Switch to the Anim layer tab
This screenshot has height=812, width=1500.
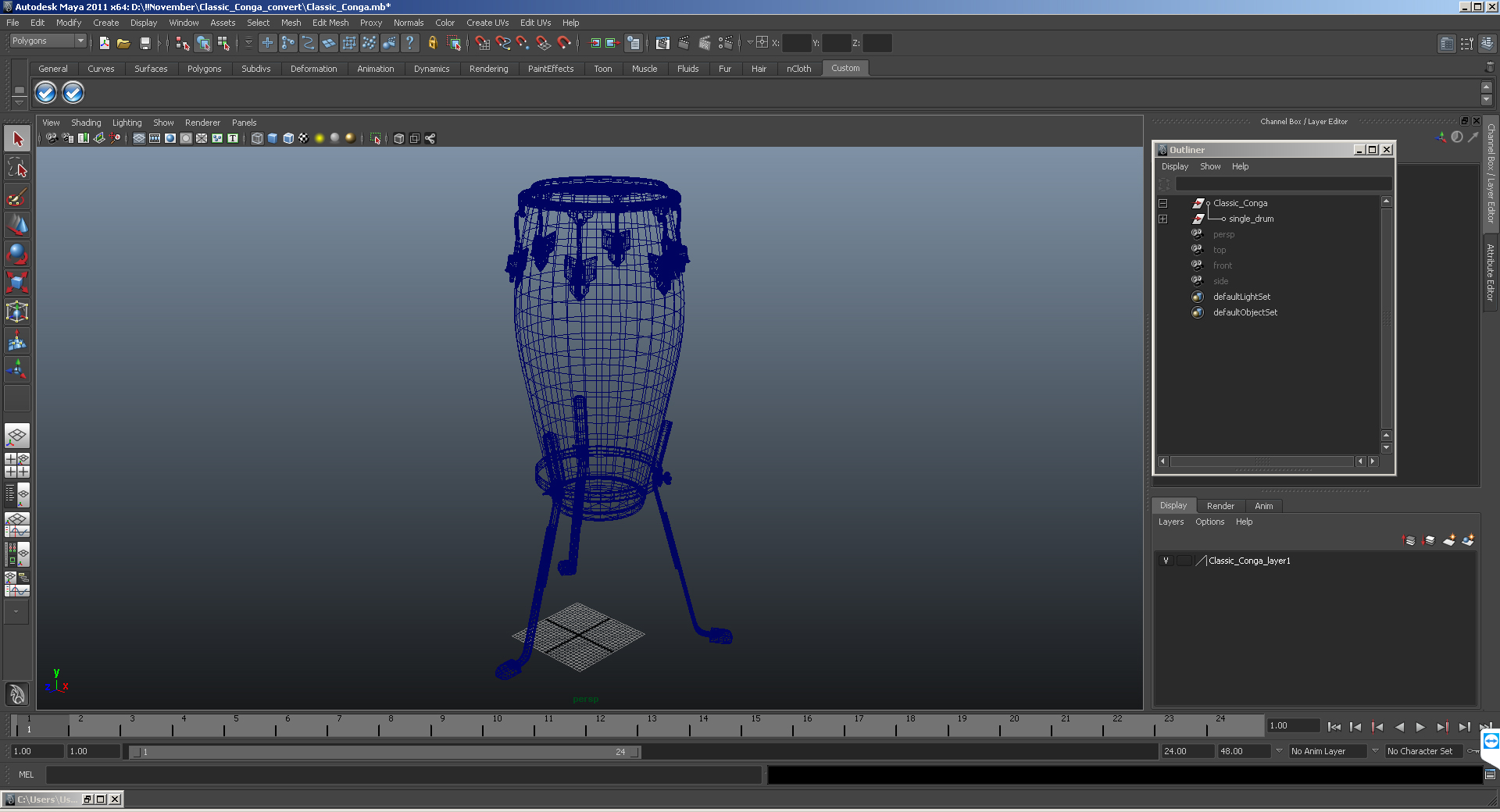point(1263,506)
